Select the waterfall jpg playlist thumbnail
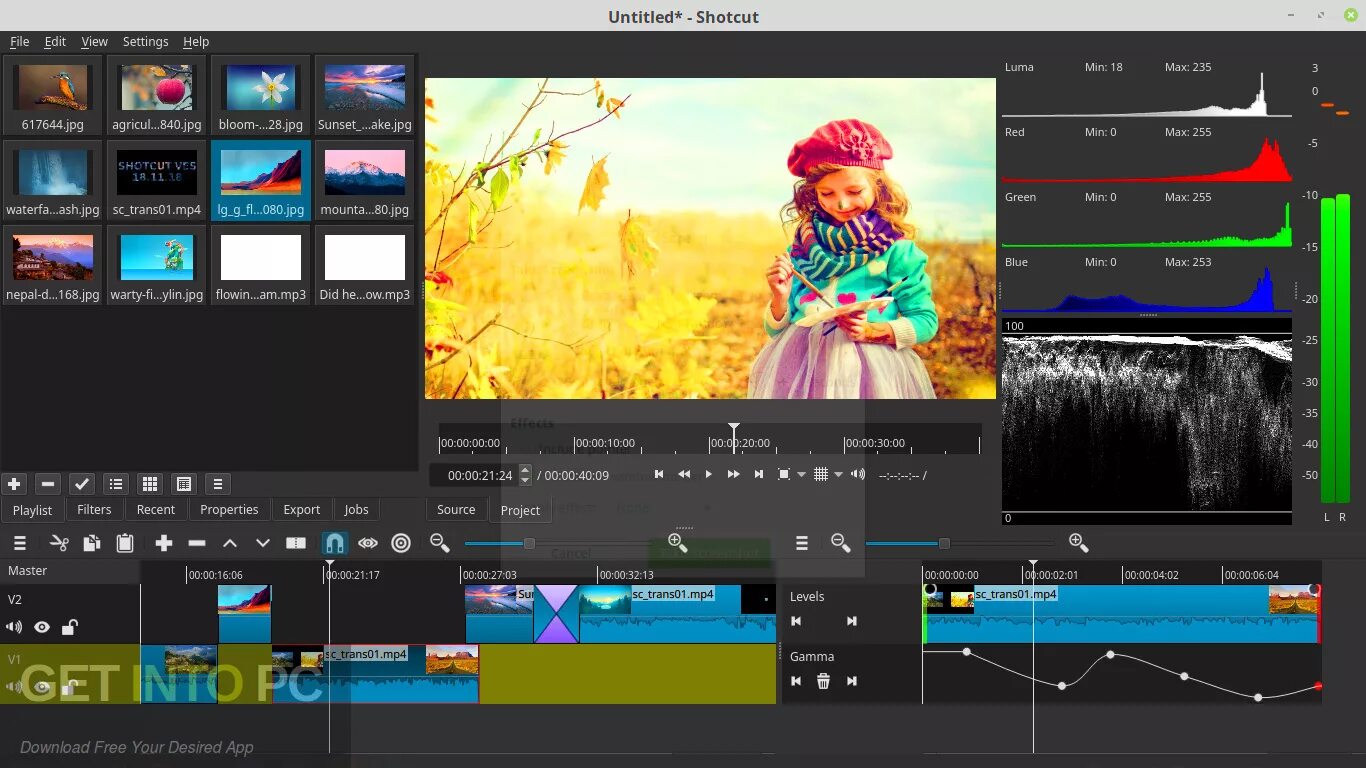The image size is (1366, 768). 53,181
